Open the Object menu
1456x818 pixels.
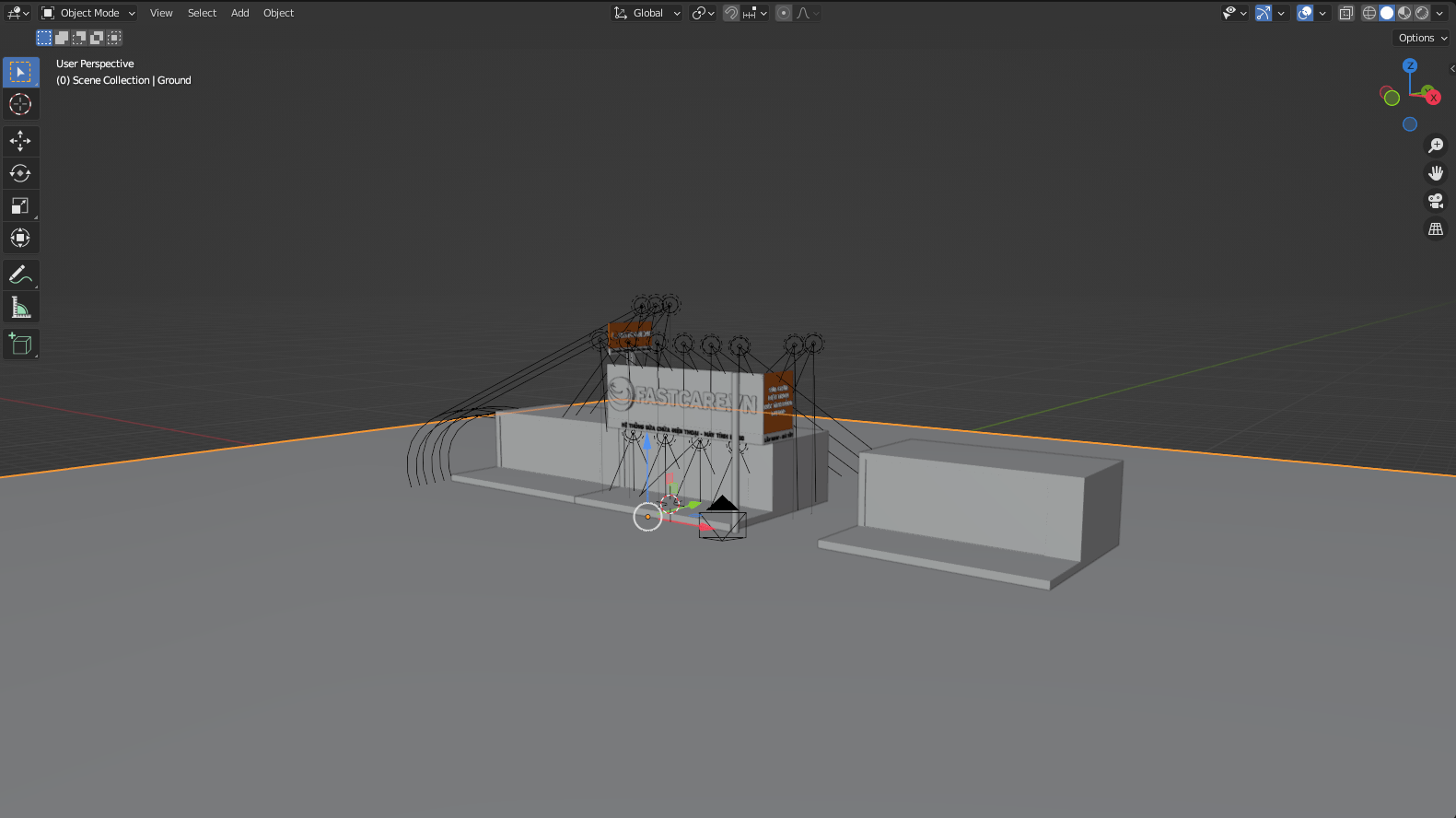click(x=278, y=13)
